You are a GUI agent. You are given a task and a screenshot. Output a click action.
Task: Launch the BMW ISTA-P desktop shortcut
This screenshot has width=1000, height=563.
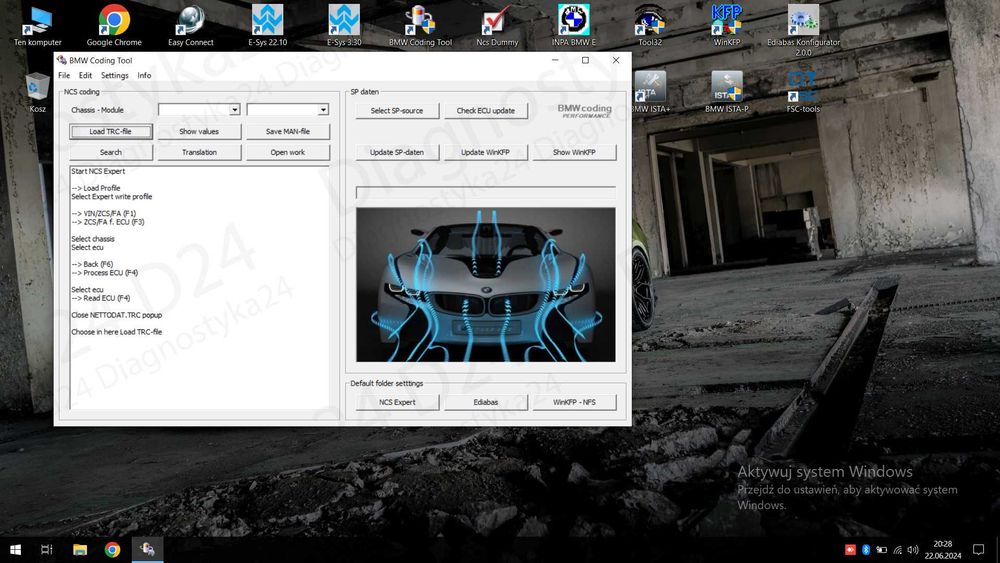click(726, 92)
